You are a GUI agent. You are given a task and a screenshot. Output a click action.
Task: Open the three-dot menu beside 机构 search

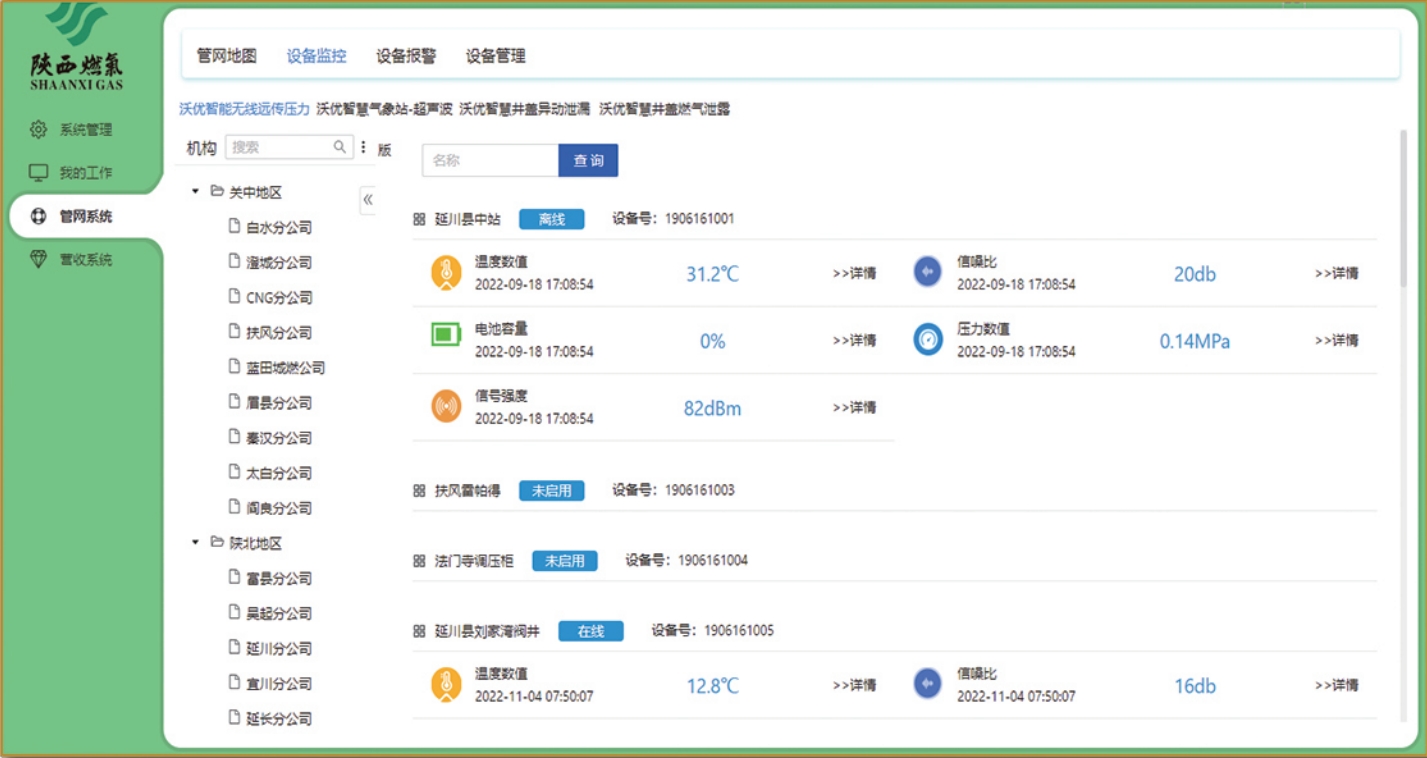click(363, 147)
